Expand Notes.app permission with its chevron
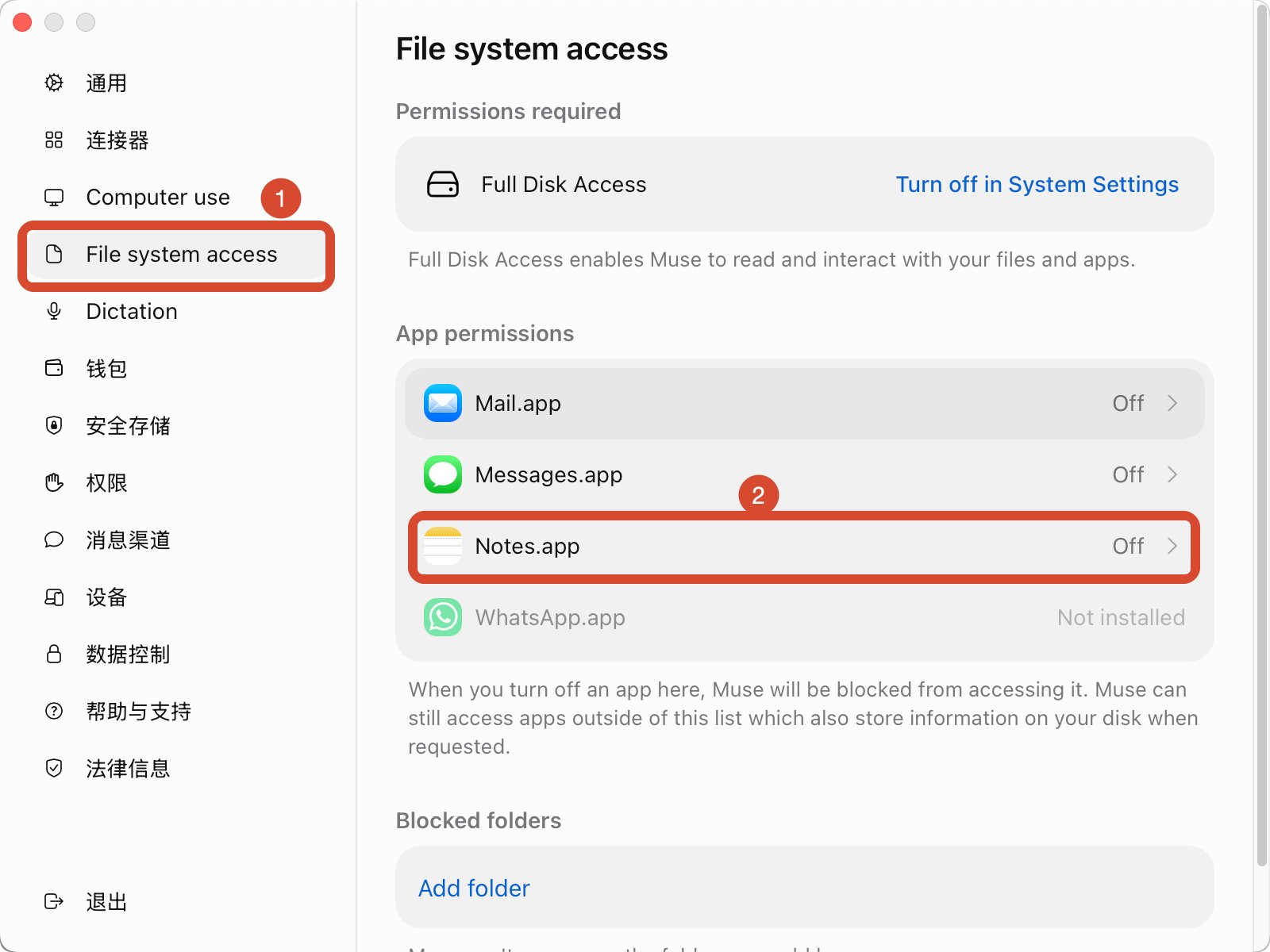 pos(1172,546)
